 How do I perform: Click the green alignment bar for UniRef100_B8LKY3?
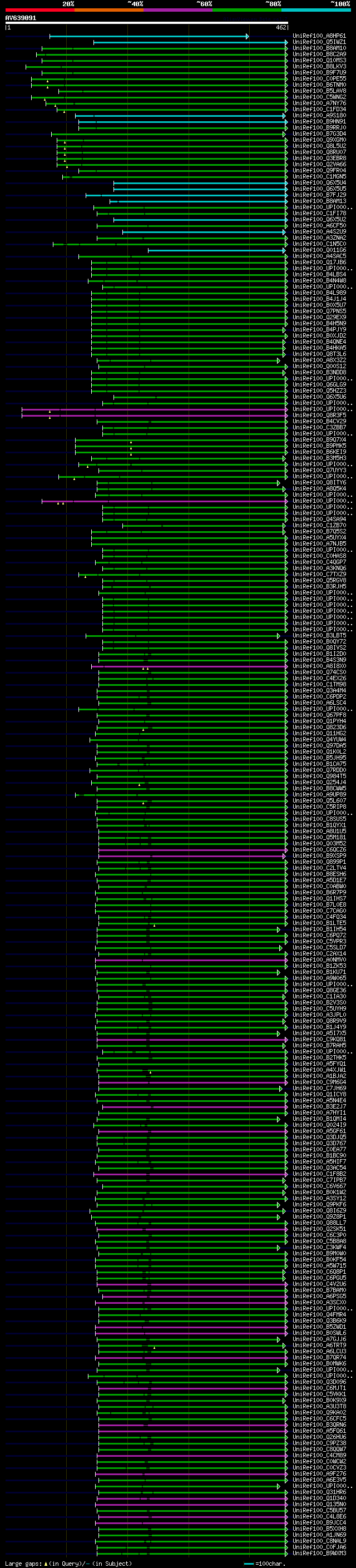pos(156,67)
